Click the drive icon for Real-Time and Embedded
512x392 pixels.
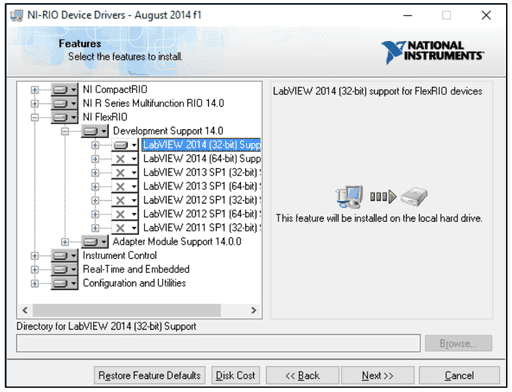(60, 269)
